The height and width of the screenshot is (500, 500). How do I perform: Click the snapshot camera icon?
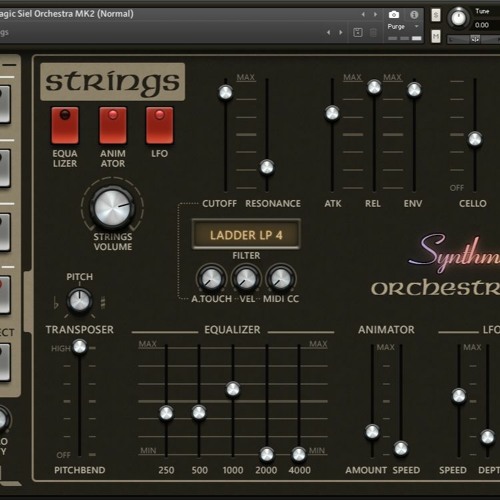[394, 15]
